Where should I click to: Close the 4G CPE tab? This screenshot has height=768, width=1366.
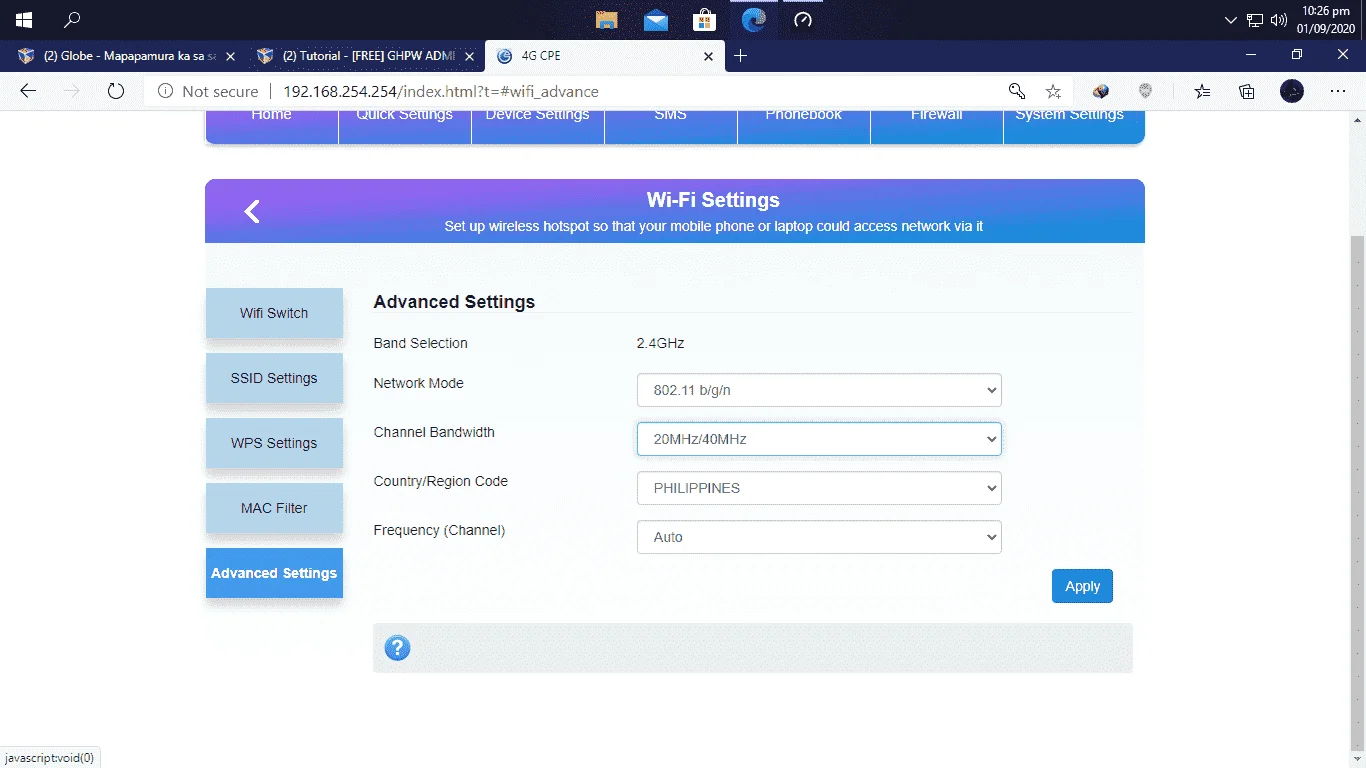[708, 56]
